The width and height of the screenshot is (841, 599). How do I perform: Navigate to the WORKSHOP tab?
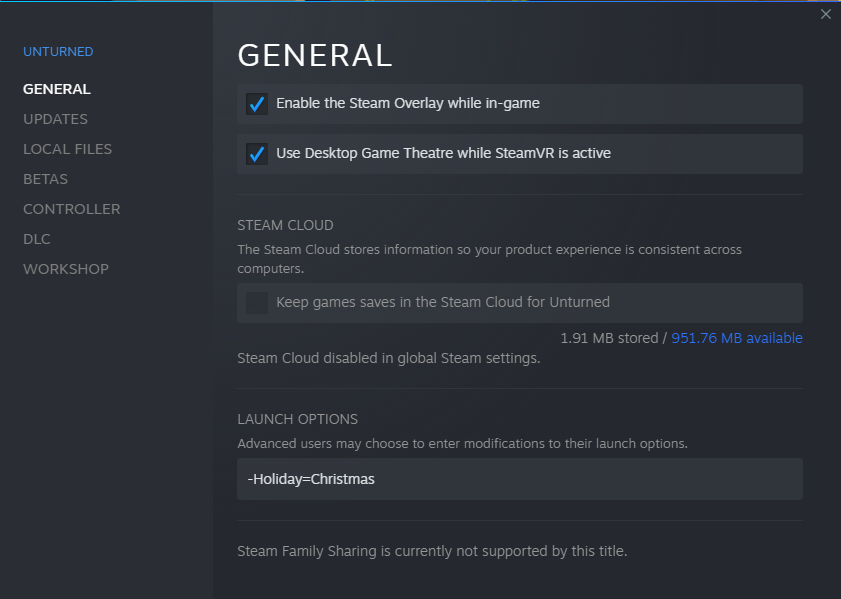66,269
